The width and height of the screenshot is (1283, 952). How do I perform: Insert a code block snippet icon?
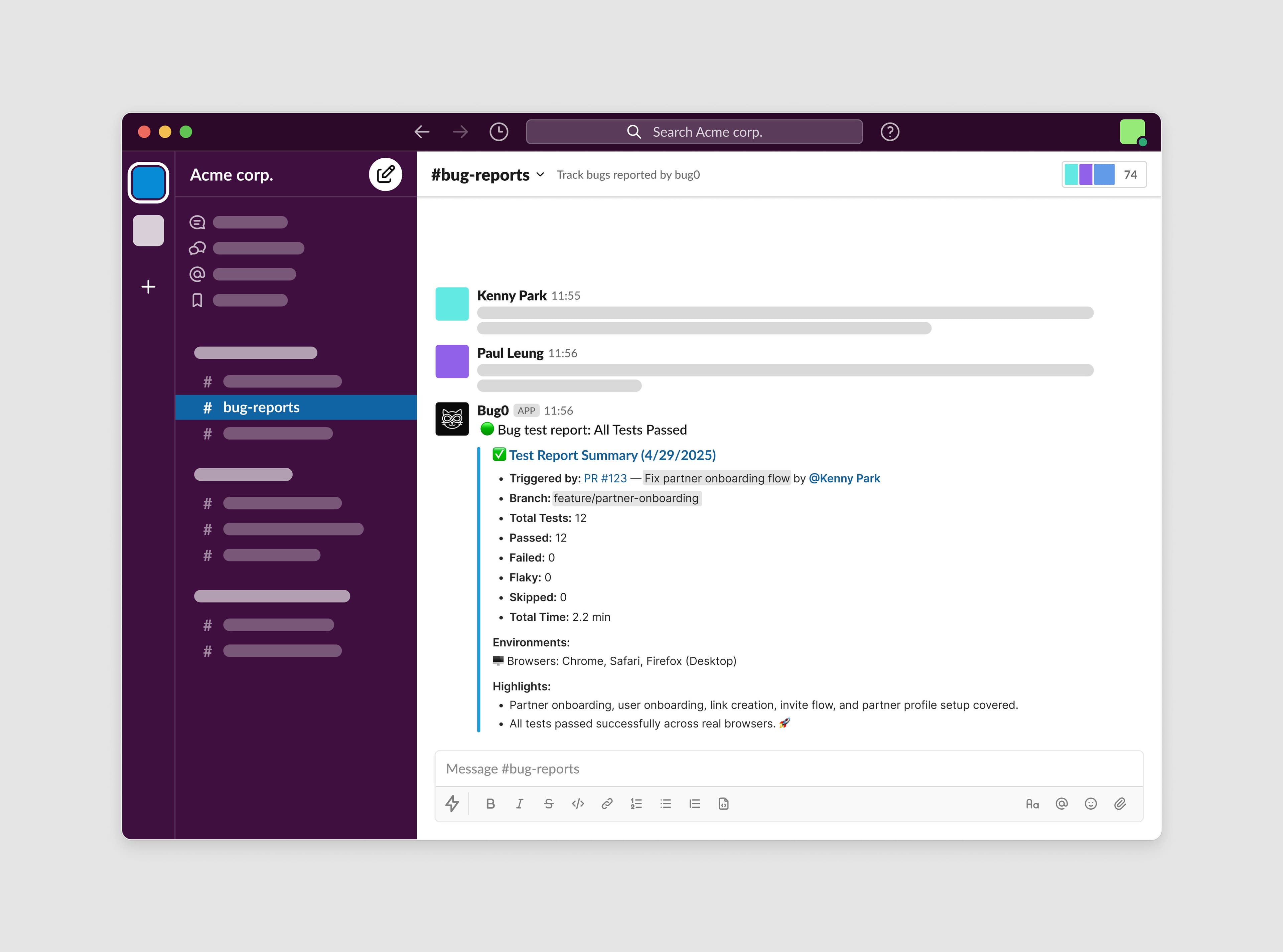724,804
